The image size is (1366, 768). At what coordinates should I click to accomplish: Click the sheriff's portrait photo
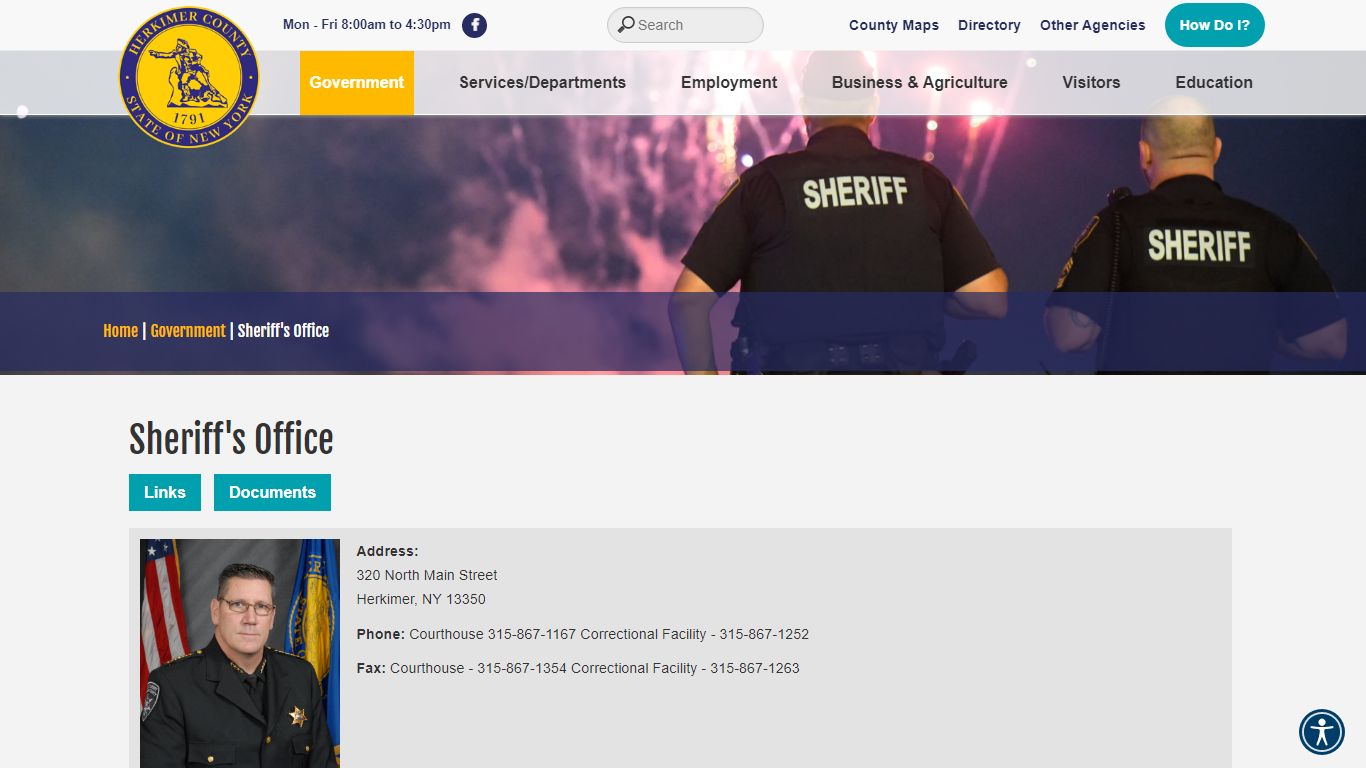pos(240,652)
